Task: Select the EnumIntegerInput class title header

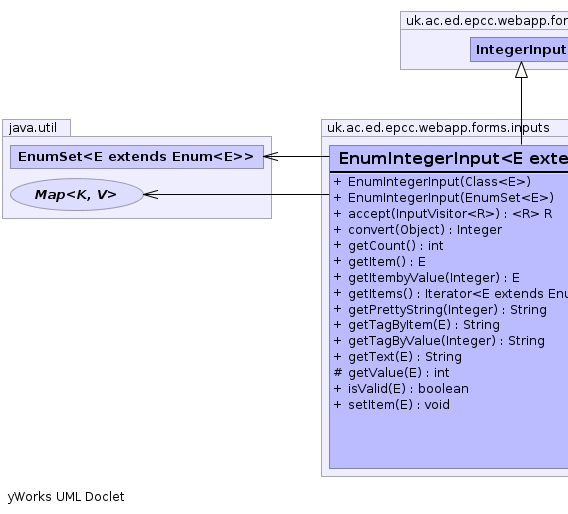Action: [x=449, y=159]
